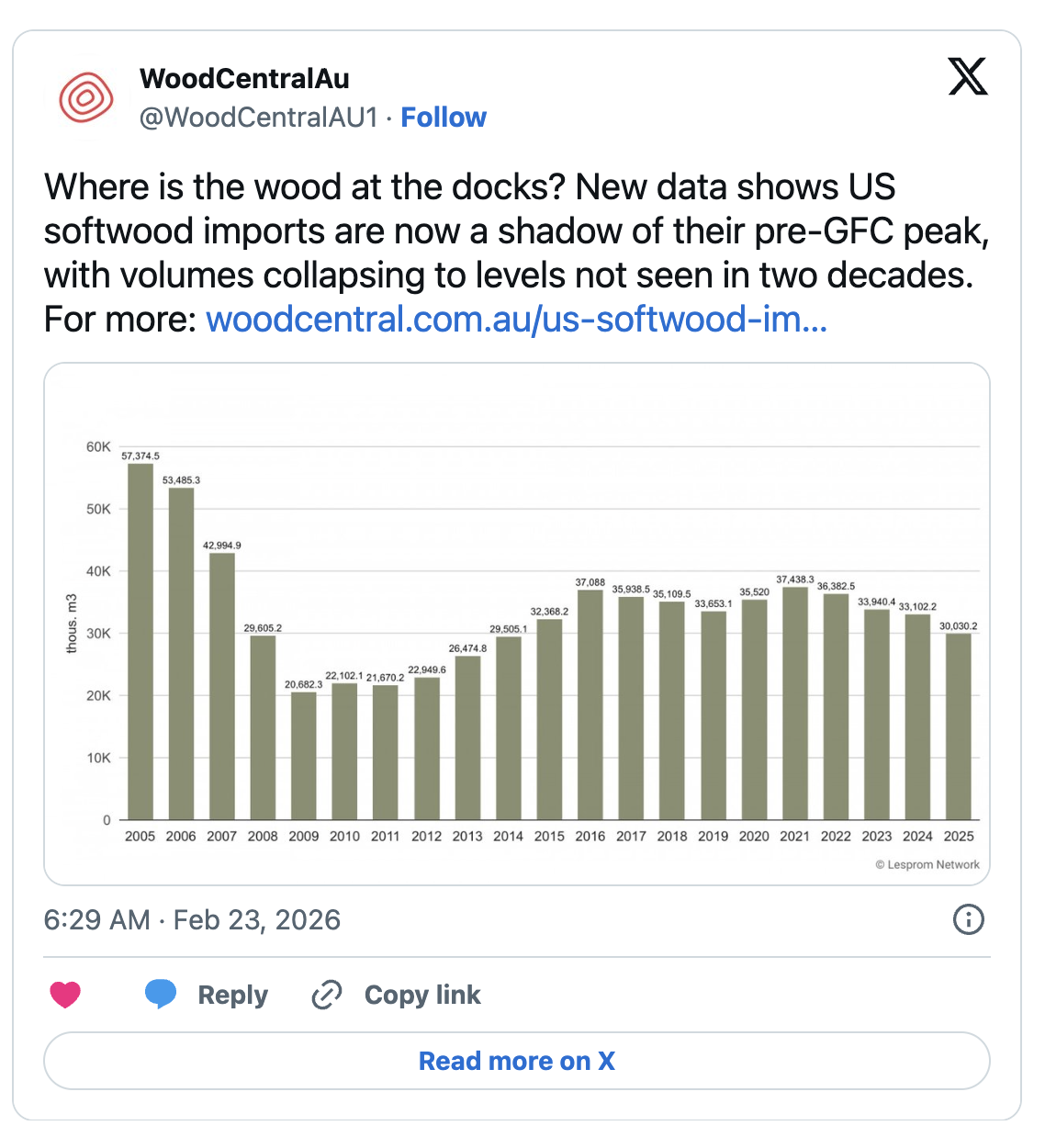Click the 2025 bar in the chart

click(959, 726)
